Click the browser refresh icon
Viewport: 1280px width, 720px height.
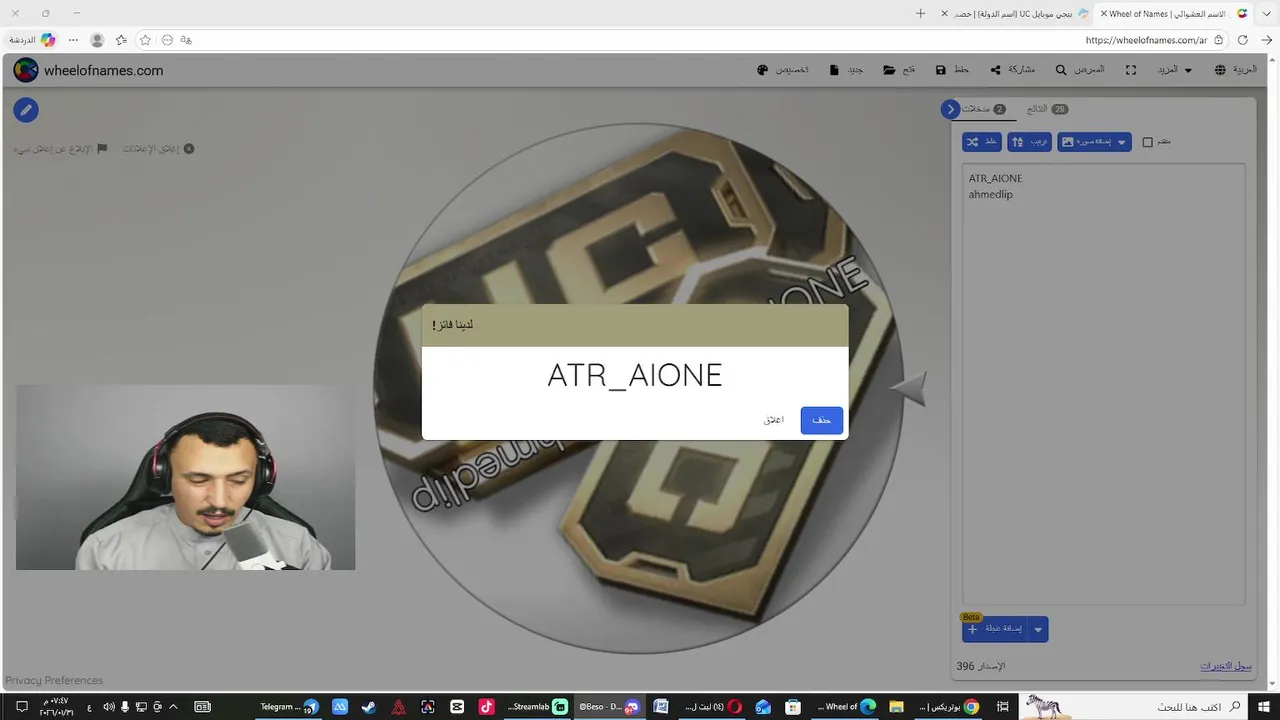click(x=1243, y=40)
